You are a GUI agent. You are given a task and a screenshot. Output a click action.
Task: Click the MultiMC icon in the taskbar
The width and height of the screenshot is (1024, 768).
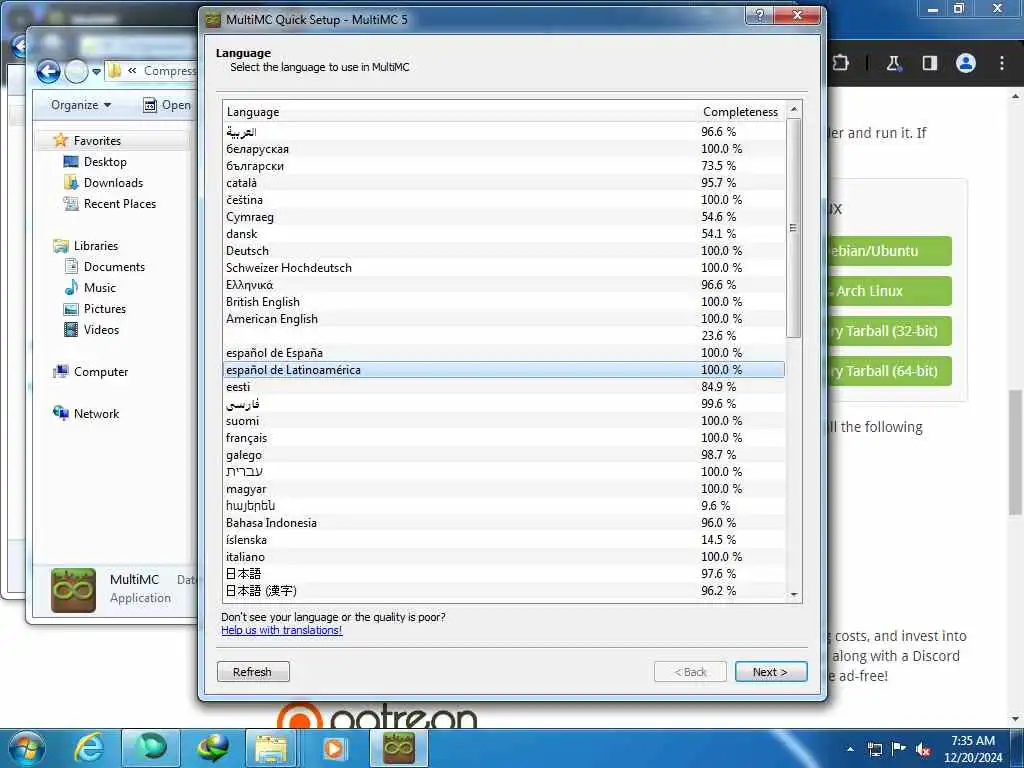pyautogui.click(x=399, y=748)
